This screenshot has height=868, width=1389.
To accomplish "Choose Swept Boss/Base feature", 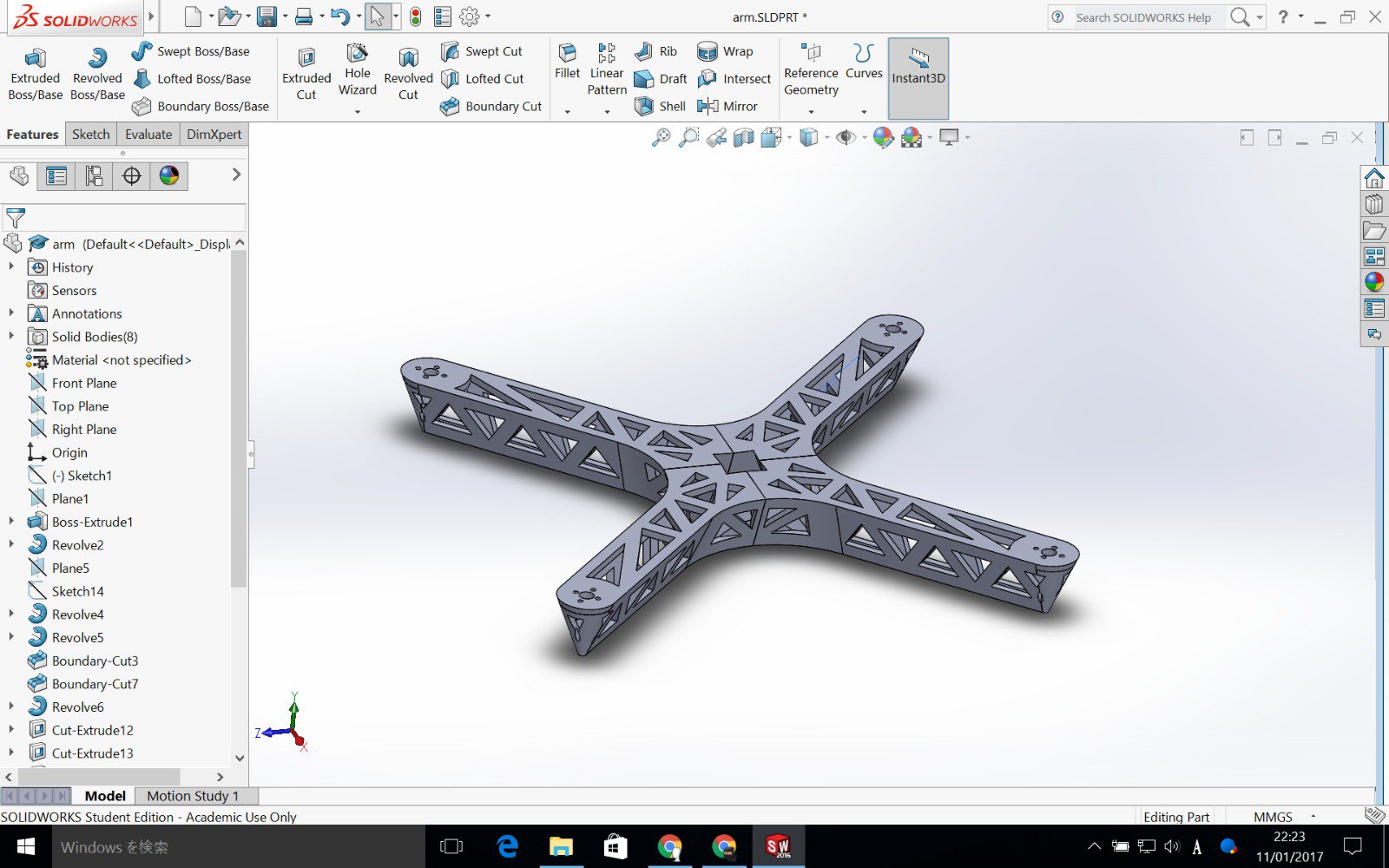I will (191, 52).
